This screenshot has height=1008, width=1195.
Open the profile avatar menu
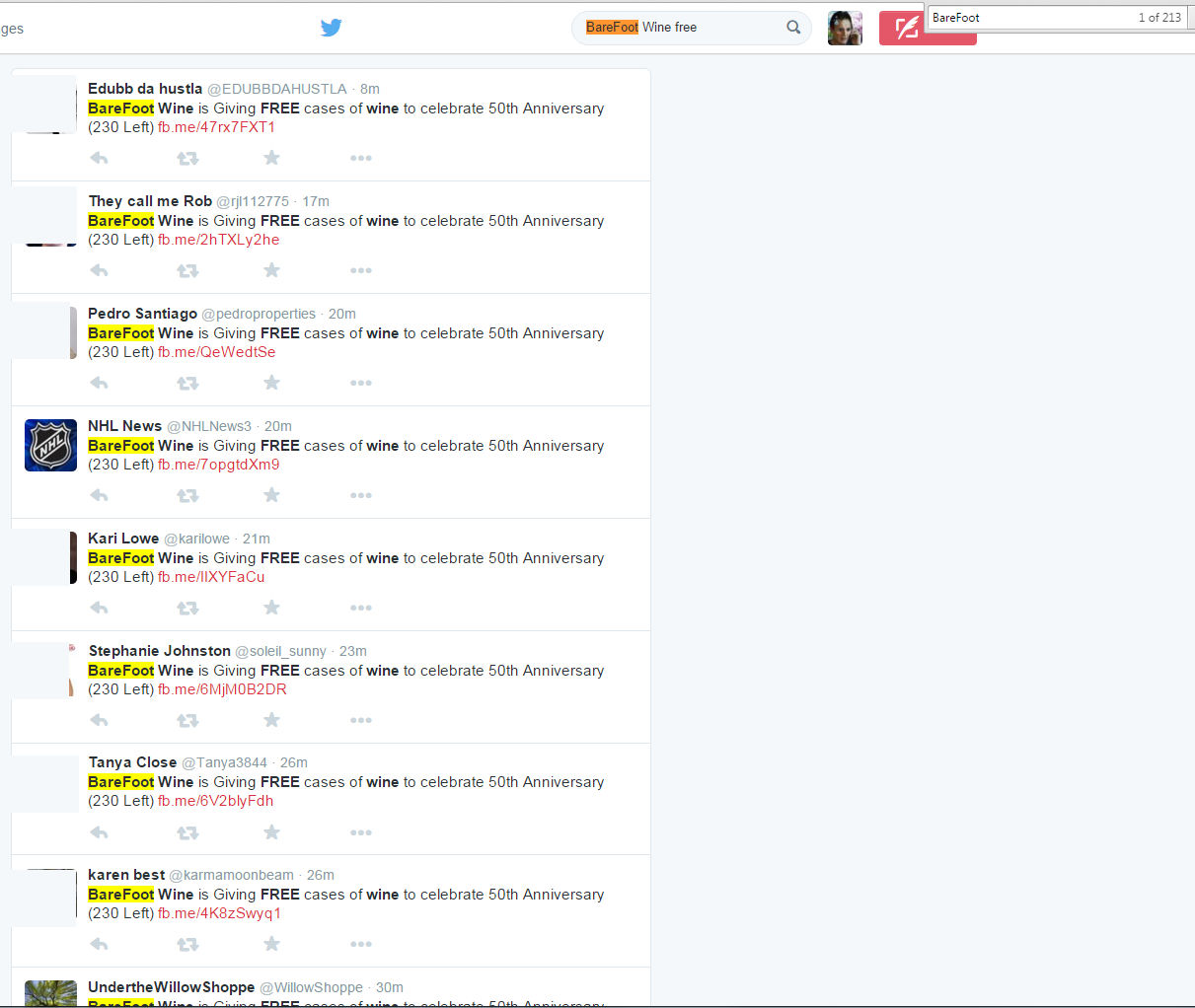[x=845, y=29]
